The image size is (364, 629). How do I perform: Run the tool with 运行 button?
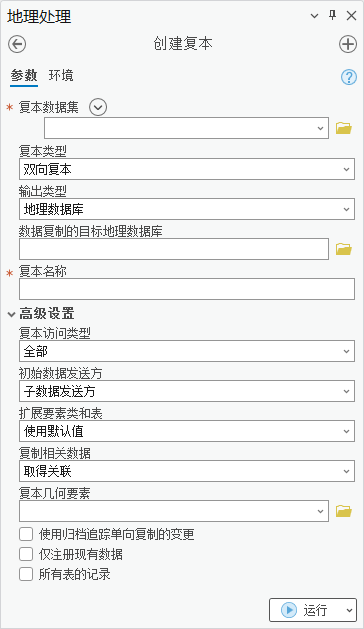pos(305,610)
